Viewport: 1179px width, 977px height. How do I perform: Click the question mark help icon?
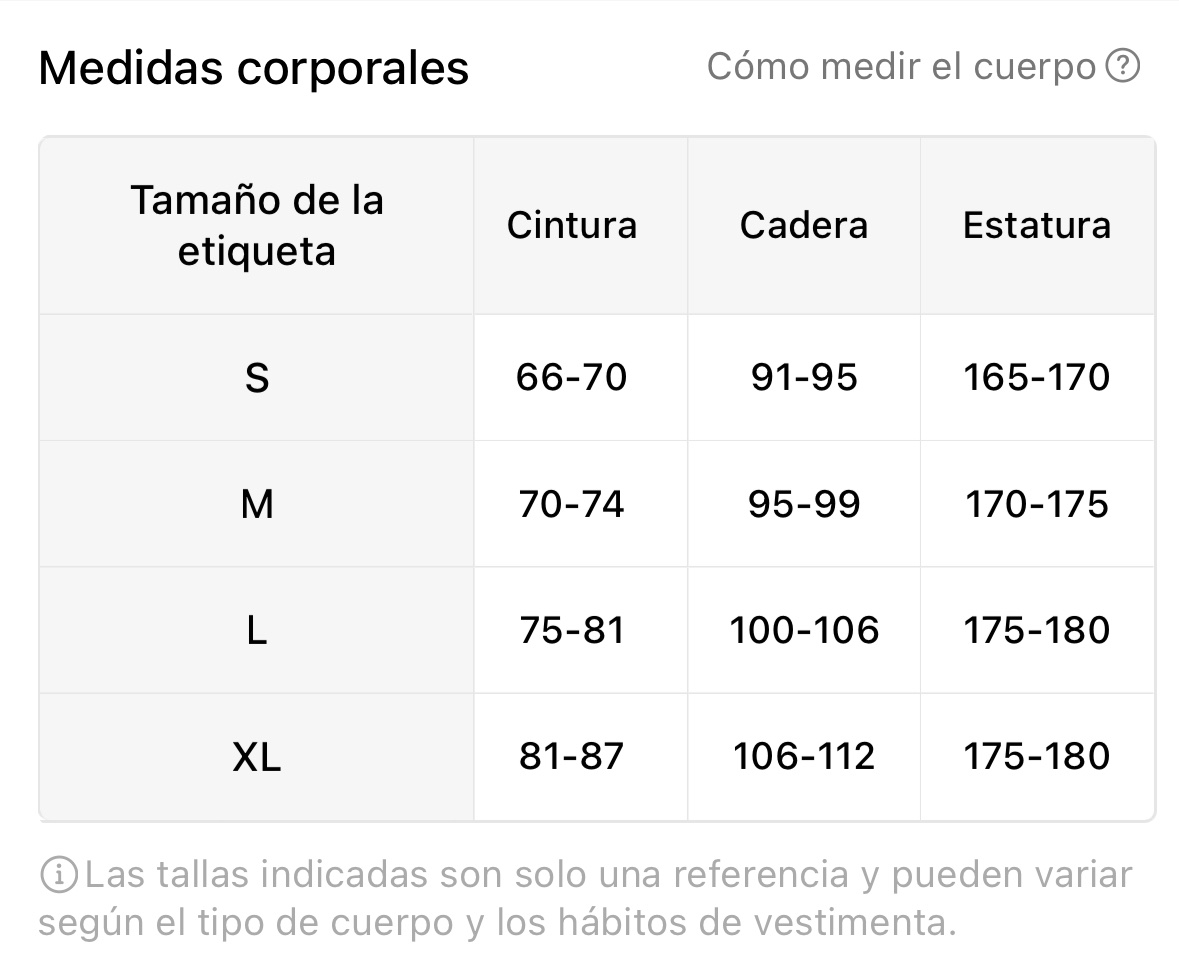click(x=1123, y=66)
